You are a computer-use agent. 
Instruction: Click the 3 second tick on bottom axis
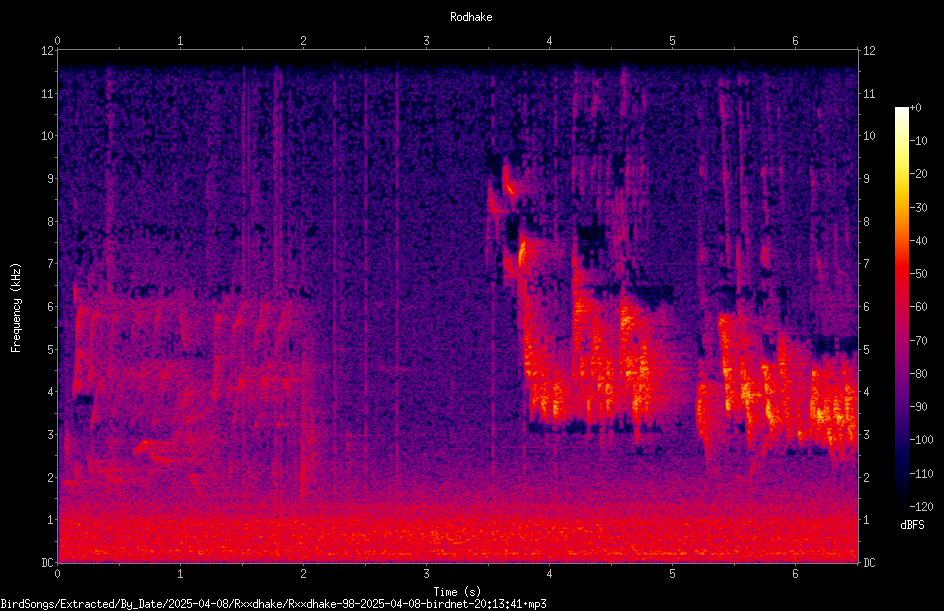coord(426,574)
